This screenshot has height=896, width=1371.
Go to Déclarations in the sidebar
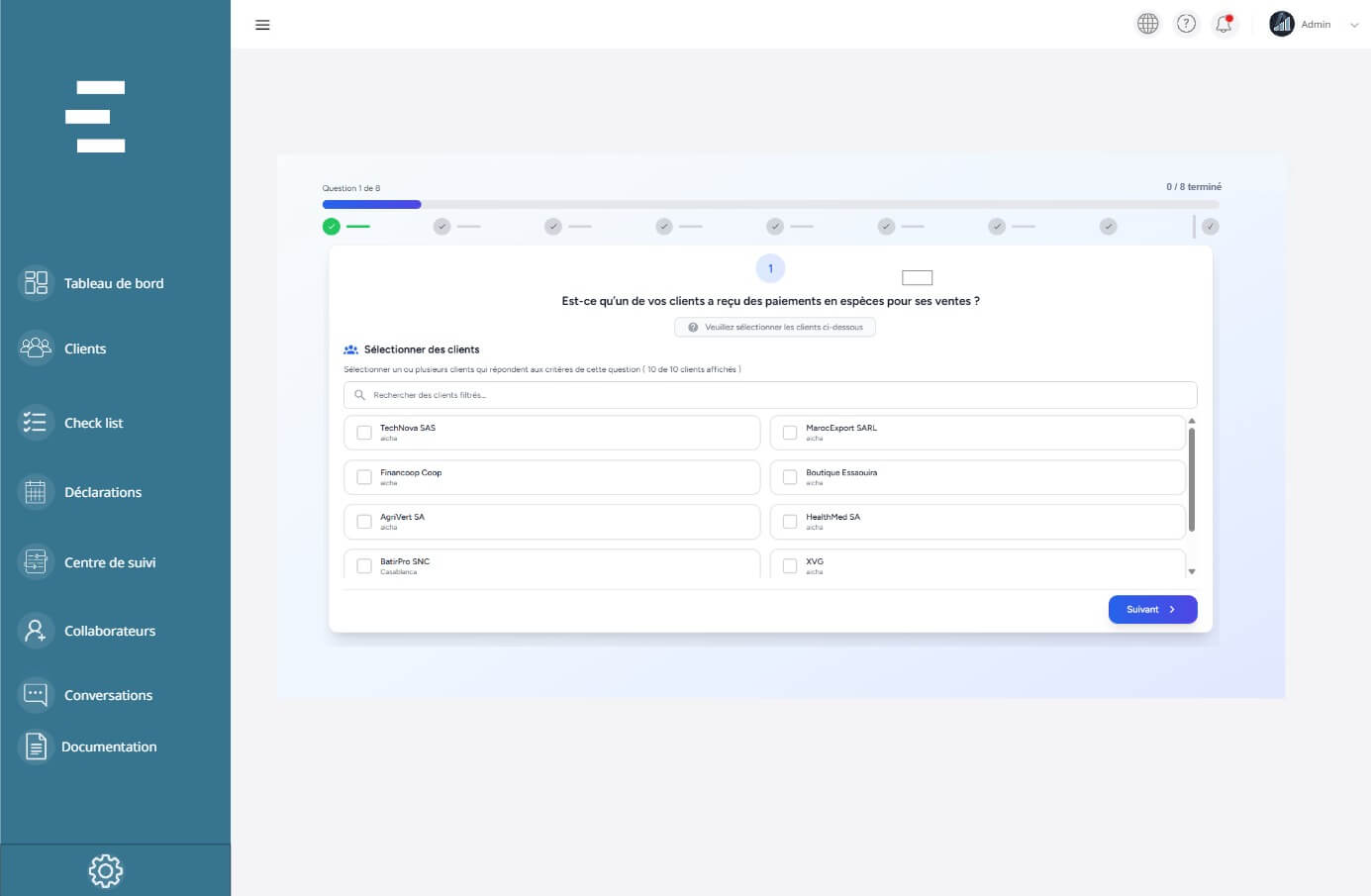click(x=102, y=492)
